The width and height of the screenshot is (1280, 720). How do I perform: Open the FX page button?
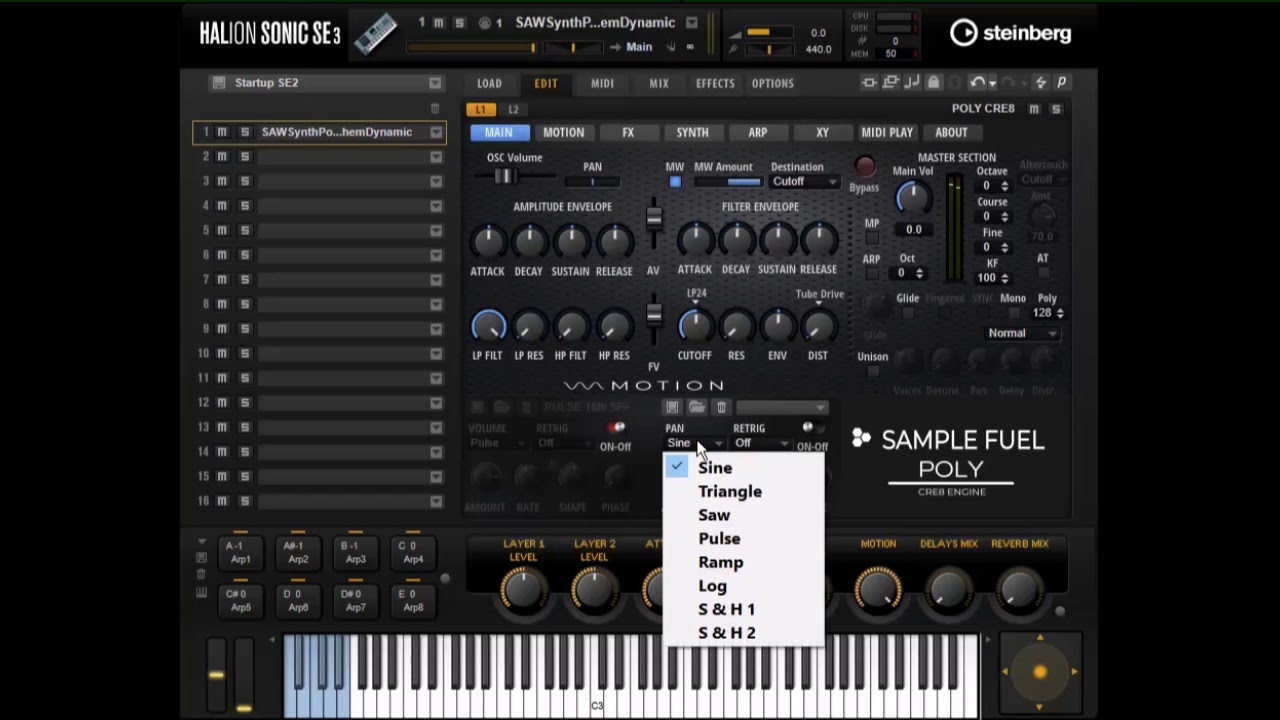(x=628, y=132)
